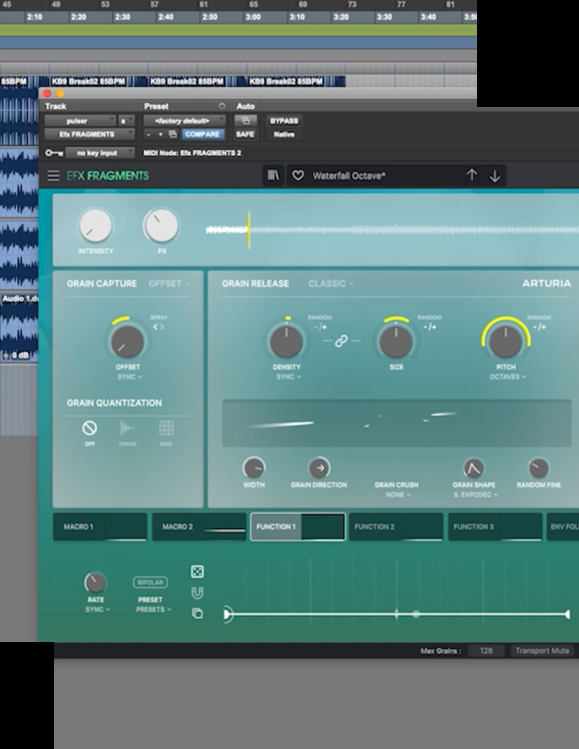This screenshot has height=749, width=579.
Task: Open Pitch OCTAVES dropdown
Action: [507, 377]
